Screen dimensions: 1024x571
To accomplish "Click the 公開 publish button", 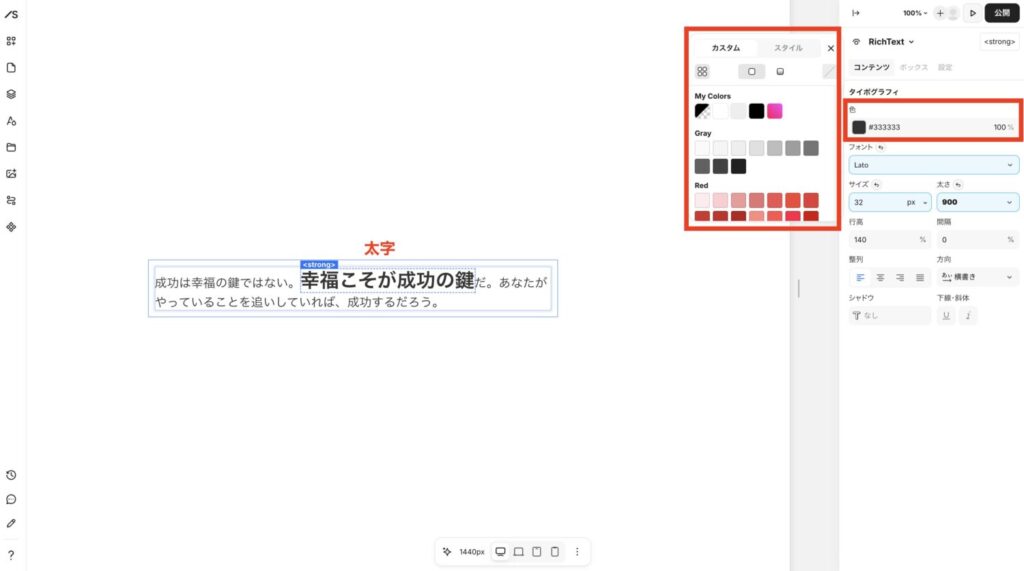I will (x=1002, y=13).
